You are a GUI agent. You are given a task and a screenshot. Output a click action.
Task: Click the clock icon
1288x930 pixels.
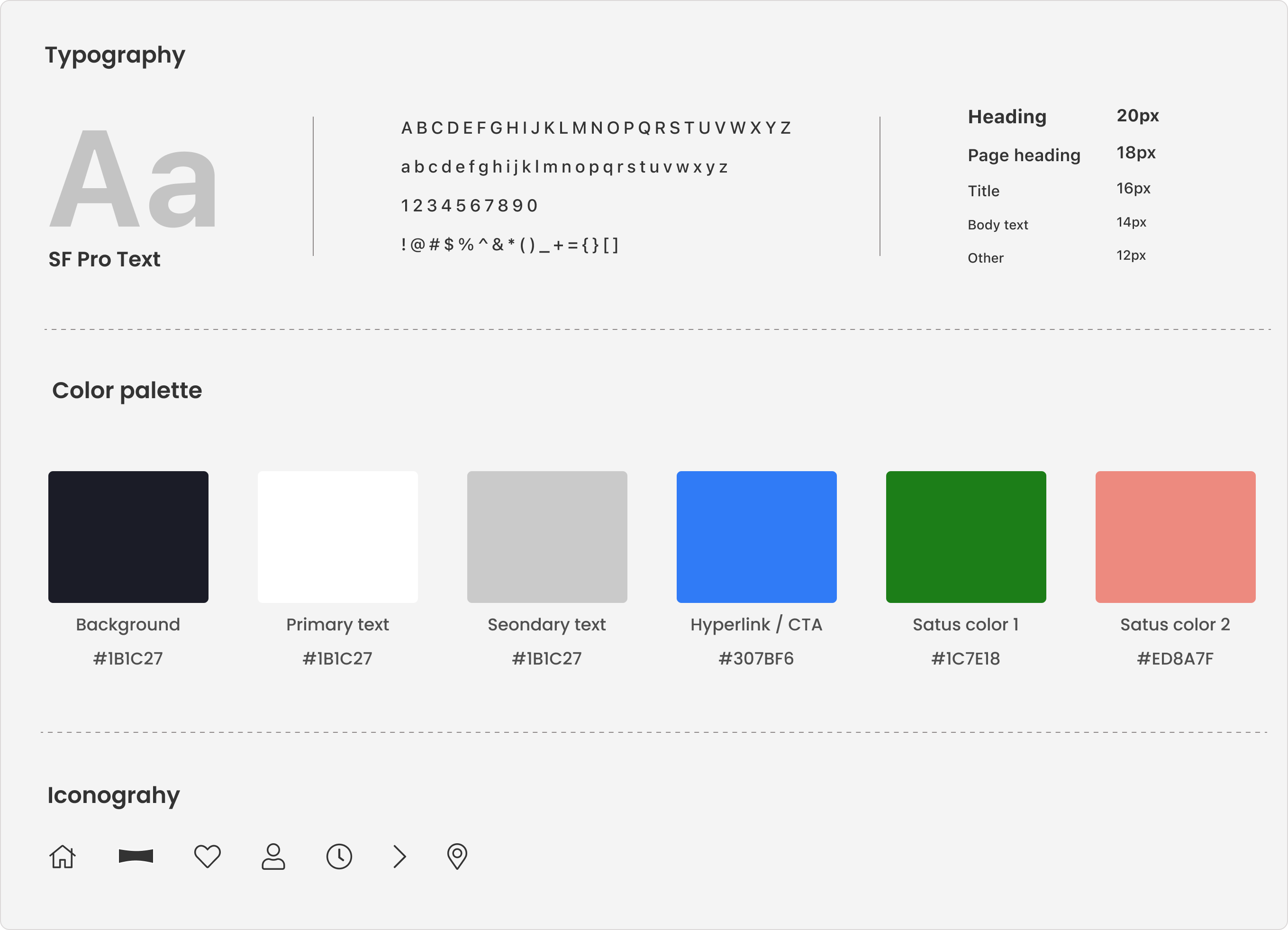coord(339,856)
